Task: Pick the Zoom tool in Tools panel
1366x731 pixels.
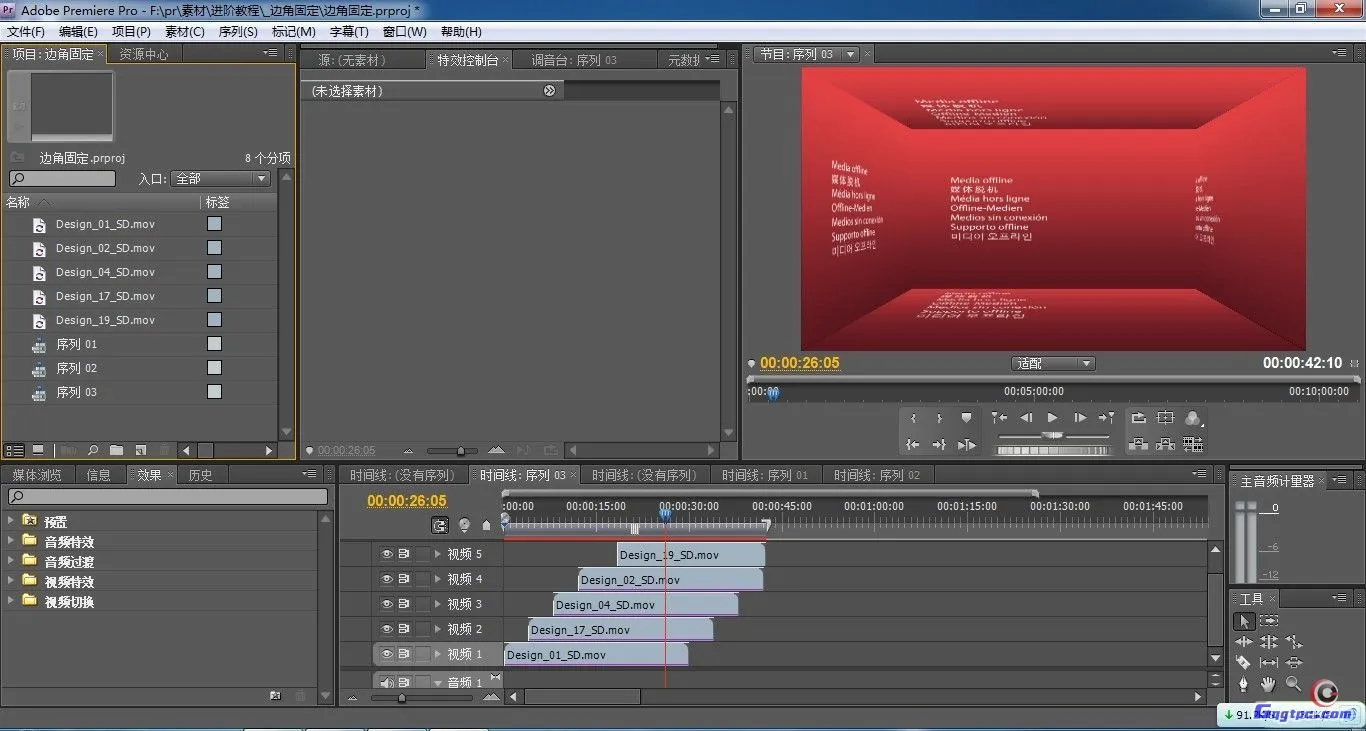Action: tap(1293, 685)
